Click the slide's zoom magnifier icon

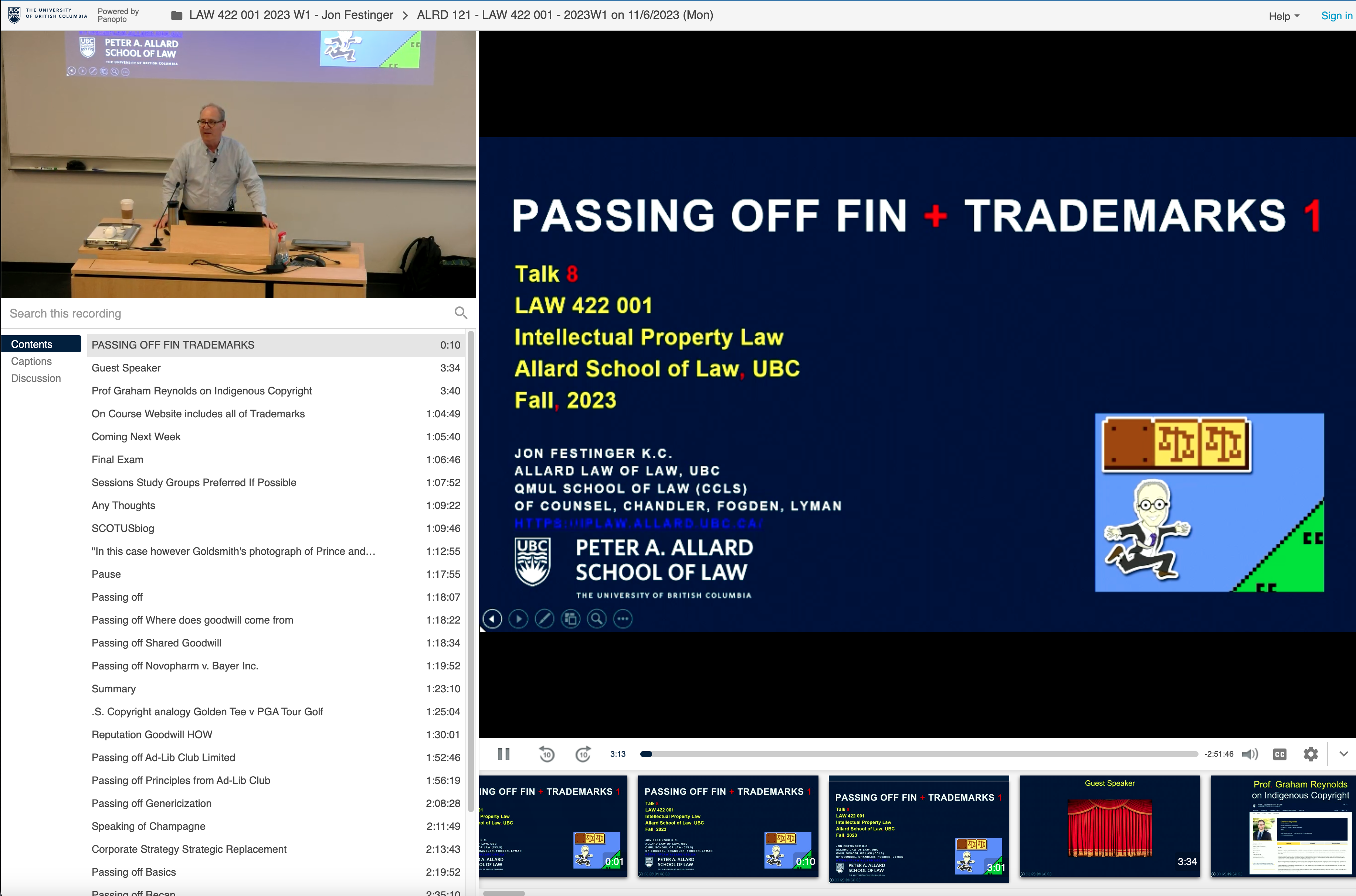(597, 619)
